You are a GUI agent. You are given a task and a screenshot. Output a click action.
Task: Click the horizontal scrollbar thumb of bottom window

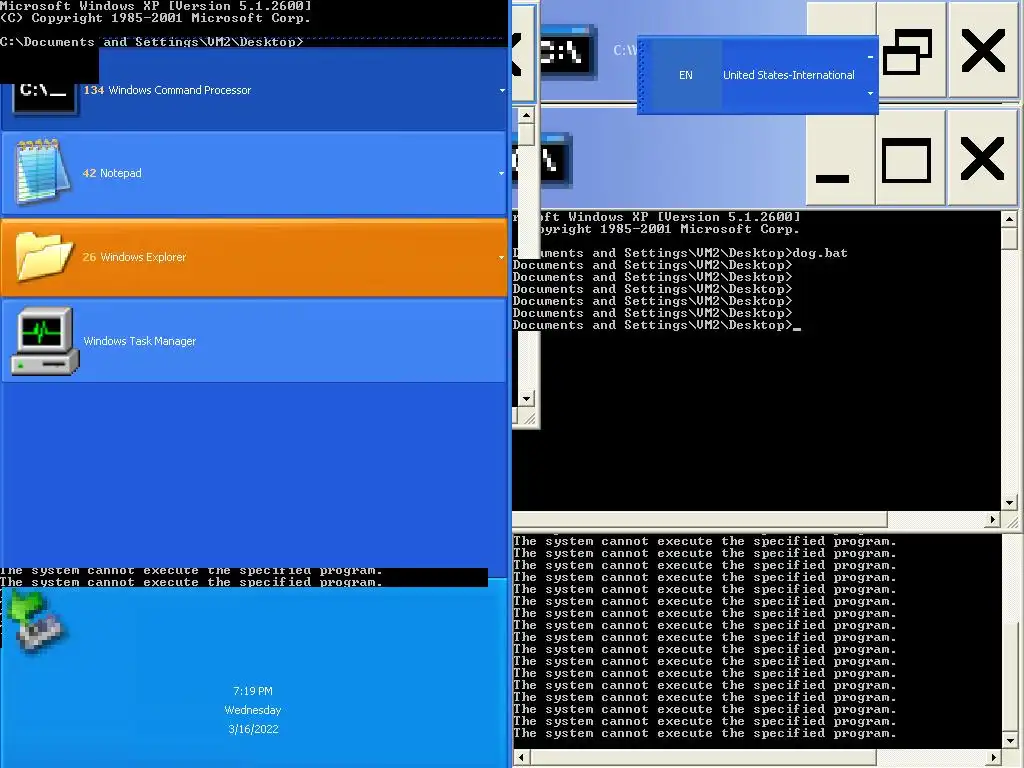[x=703, y=758]
